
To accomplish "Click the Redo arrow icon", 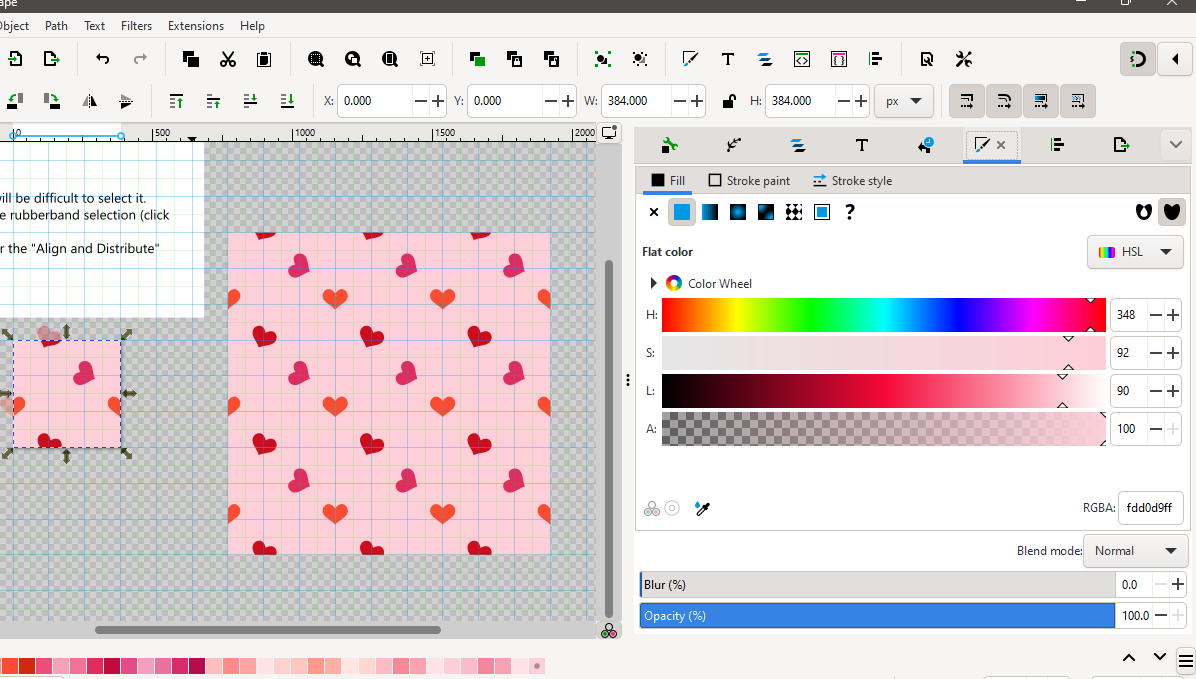I will point(140,59).
